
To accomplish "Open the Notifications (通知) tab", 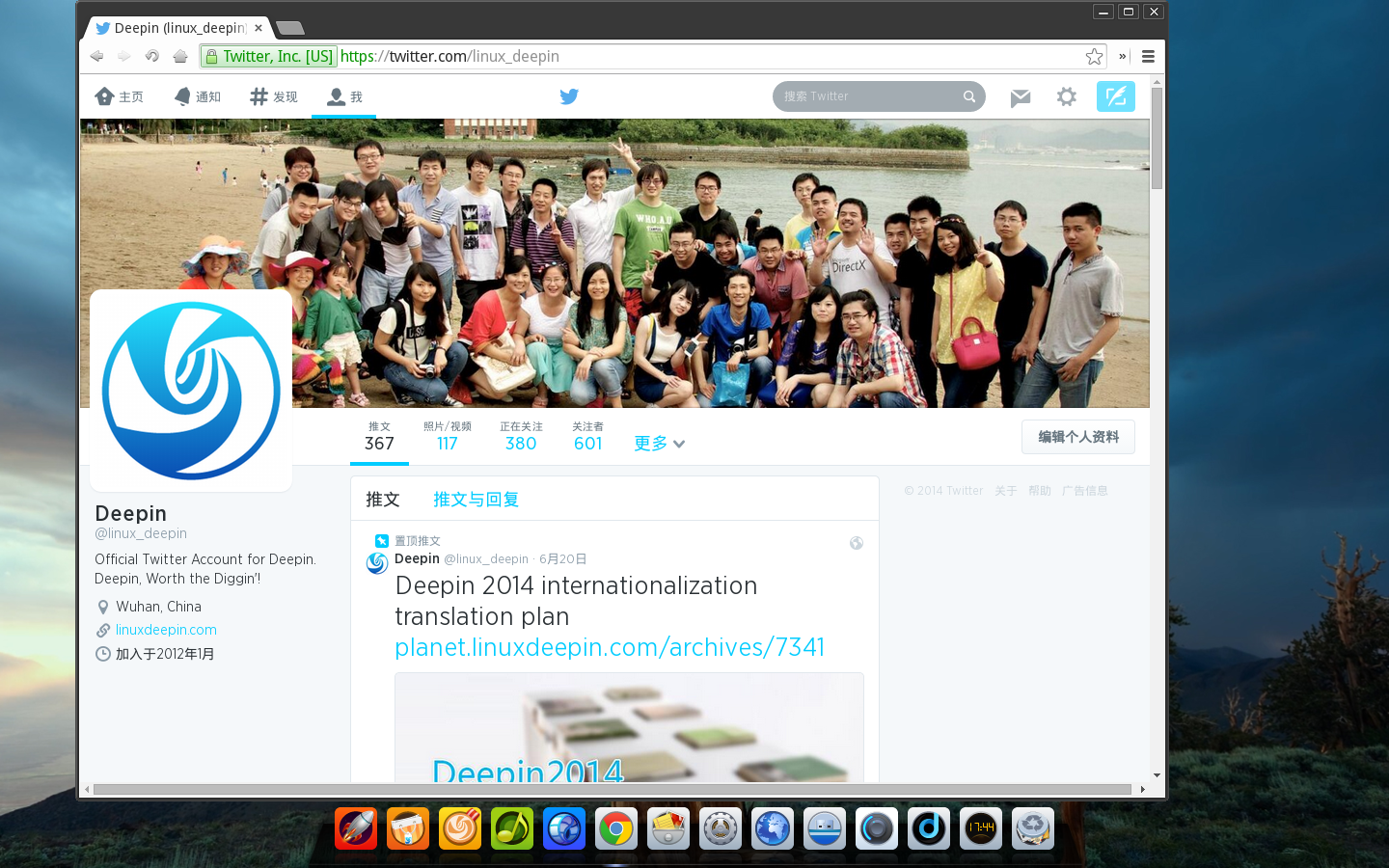I will (x=198, y=96).
